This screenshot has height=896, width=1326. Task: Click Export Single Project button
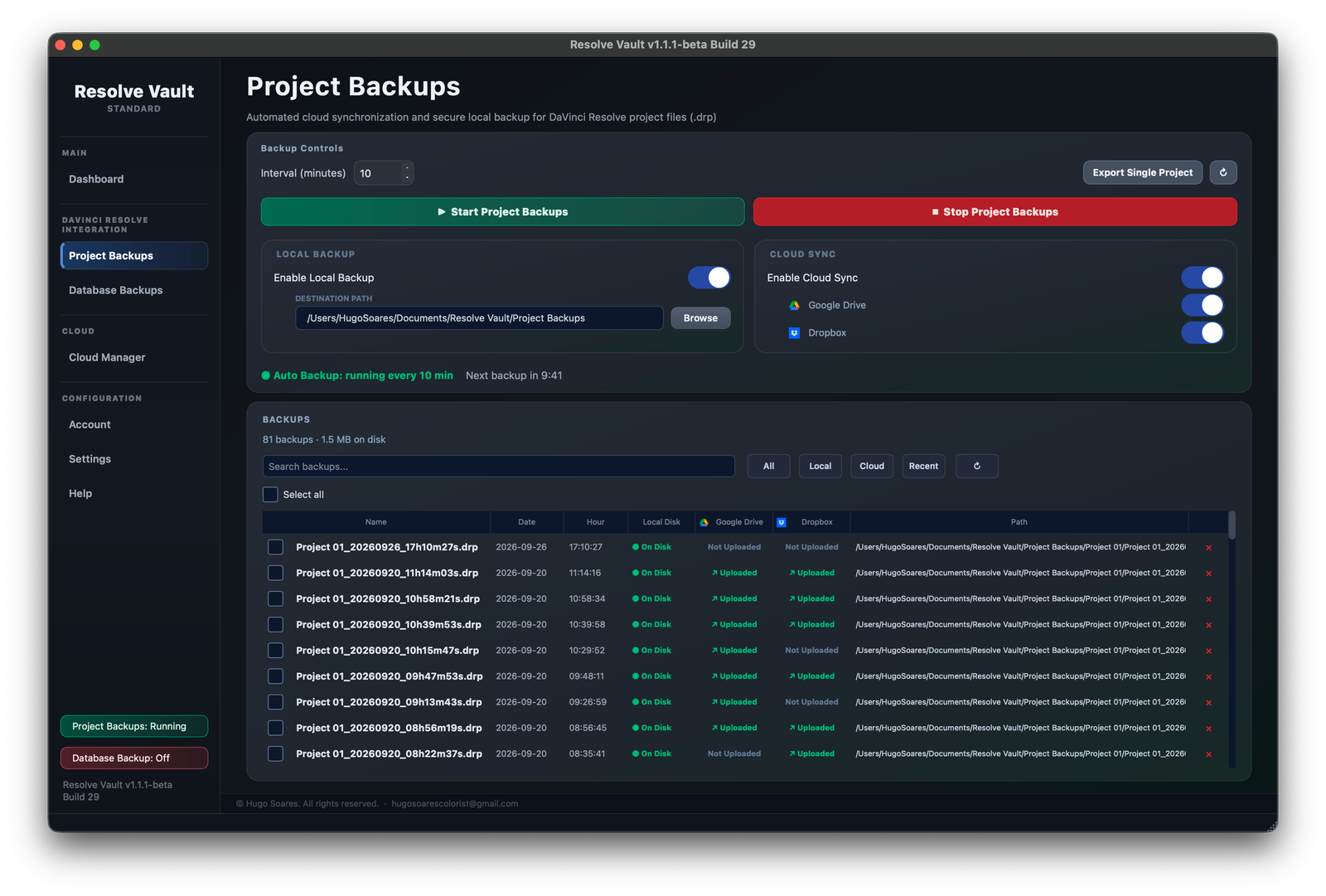pos(1143,172)
